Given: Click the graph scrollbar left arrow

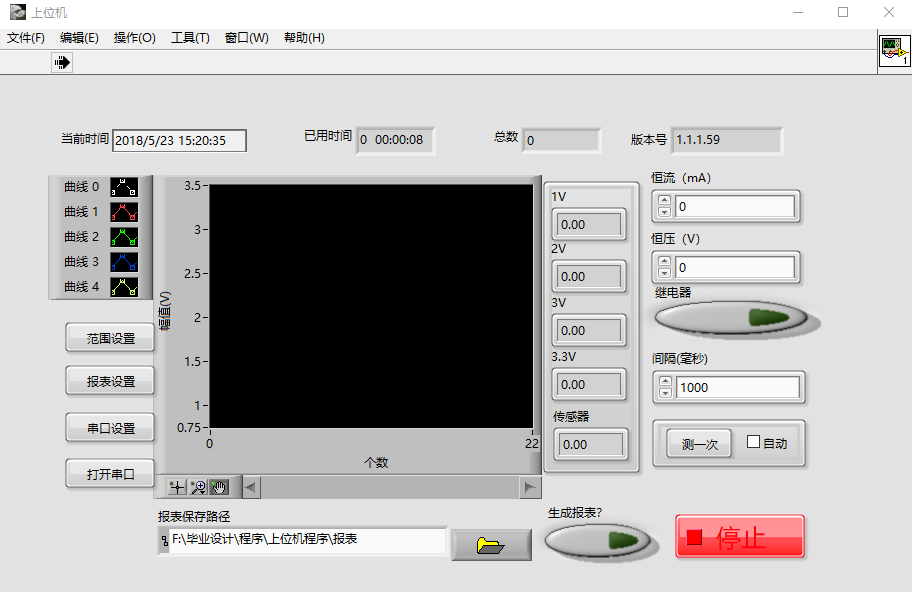Looking at the screenshot, I should [251, 487].
